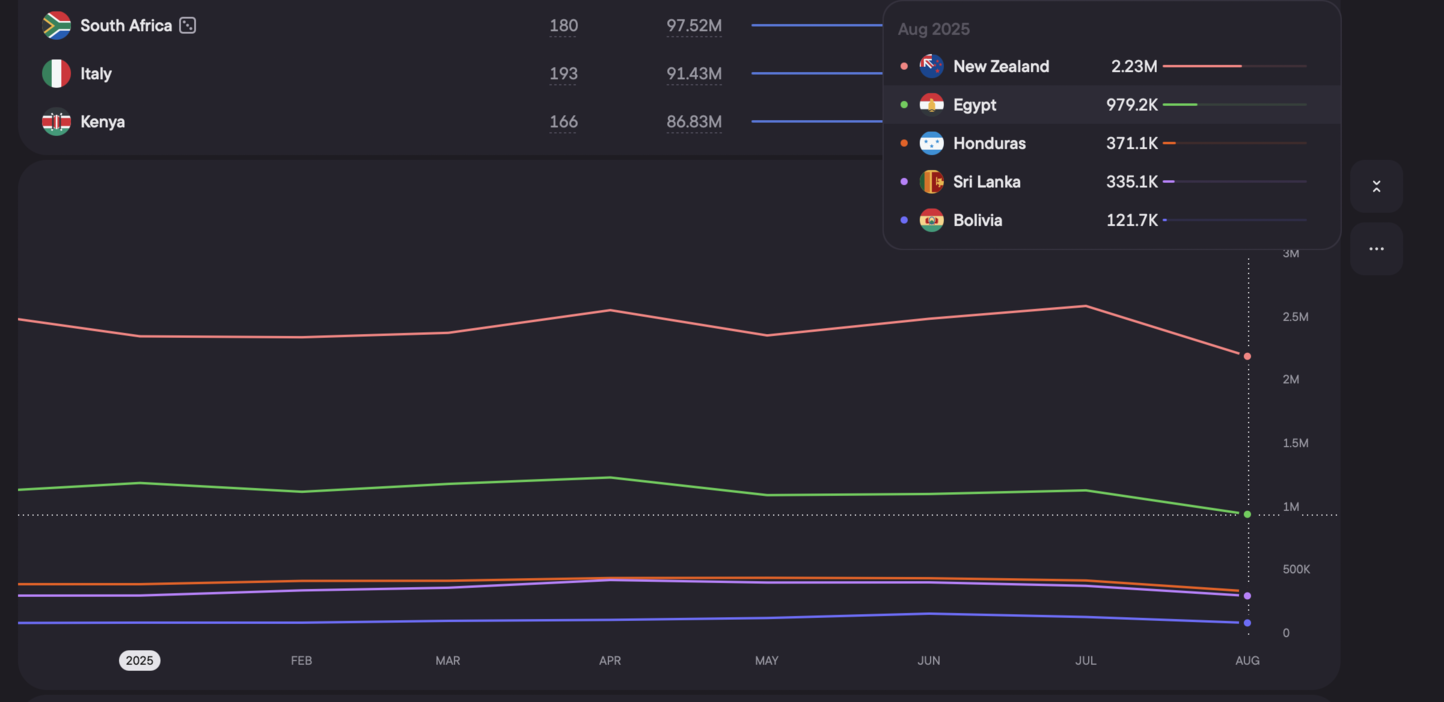Click South Africa's 180 underlined value
Screen dimensions: 1444x702
[x=563, y=26]
